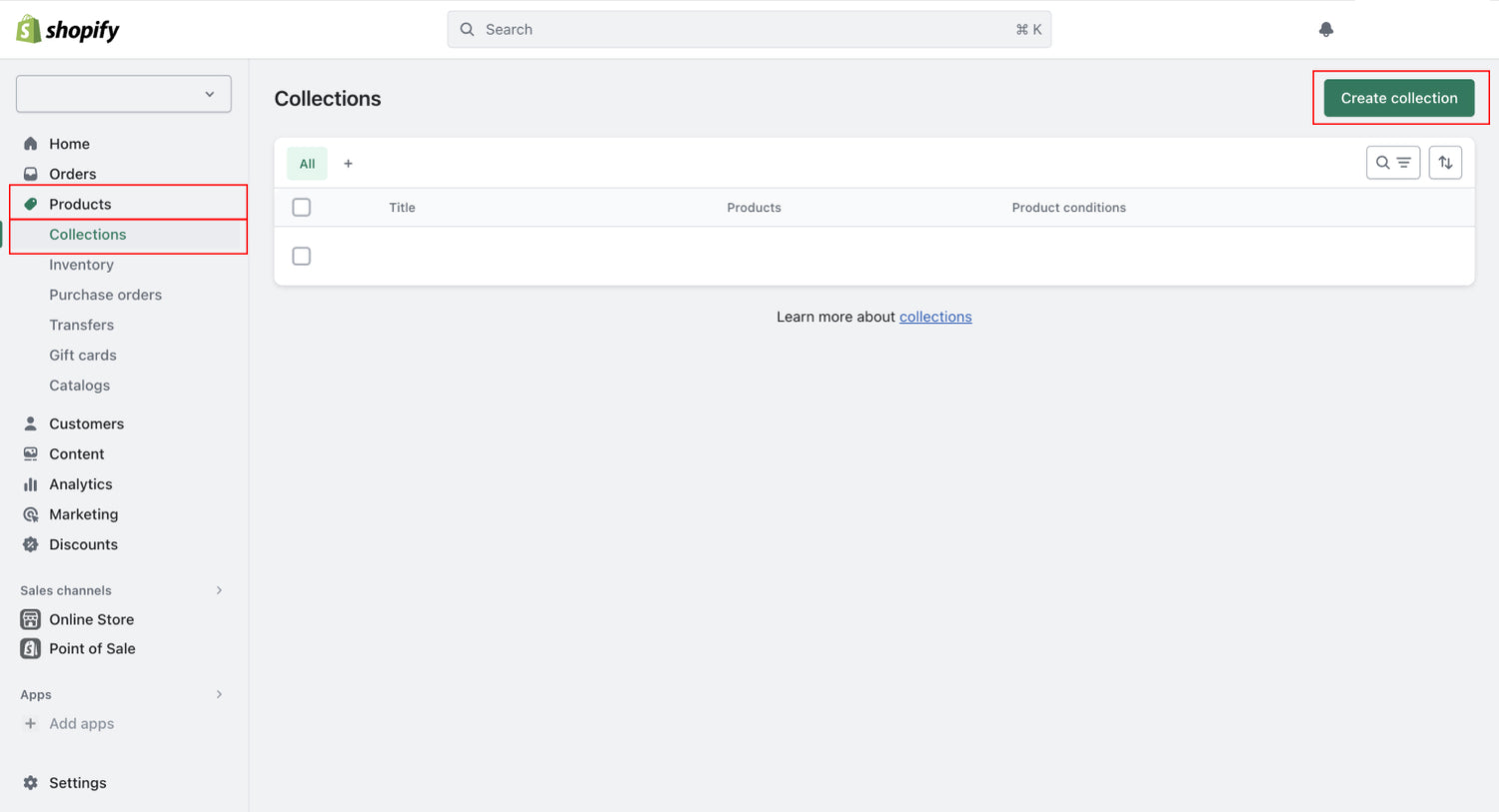This screenshot has height=812, width=1499.
Task: Tick the select-all checkbox in table header
Action: point(302,208)
